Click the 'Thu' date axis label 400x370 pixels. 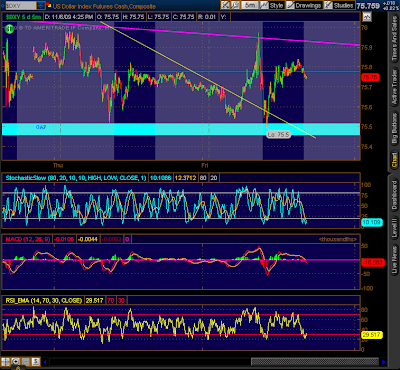click(x=58, y=166)
